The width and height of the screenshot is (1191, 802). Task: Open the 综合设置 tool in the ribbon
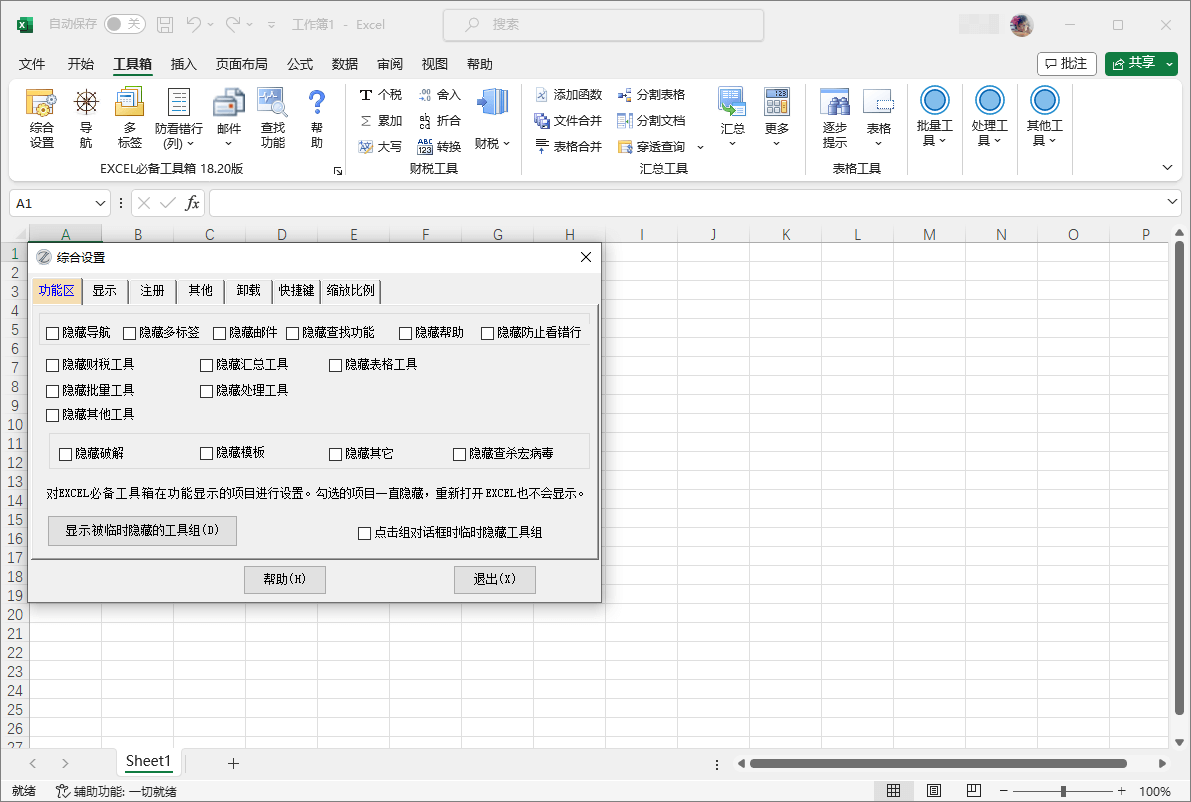(41, 120)
